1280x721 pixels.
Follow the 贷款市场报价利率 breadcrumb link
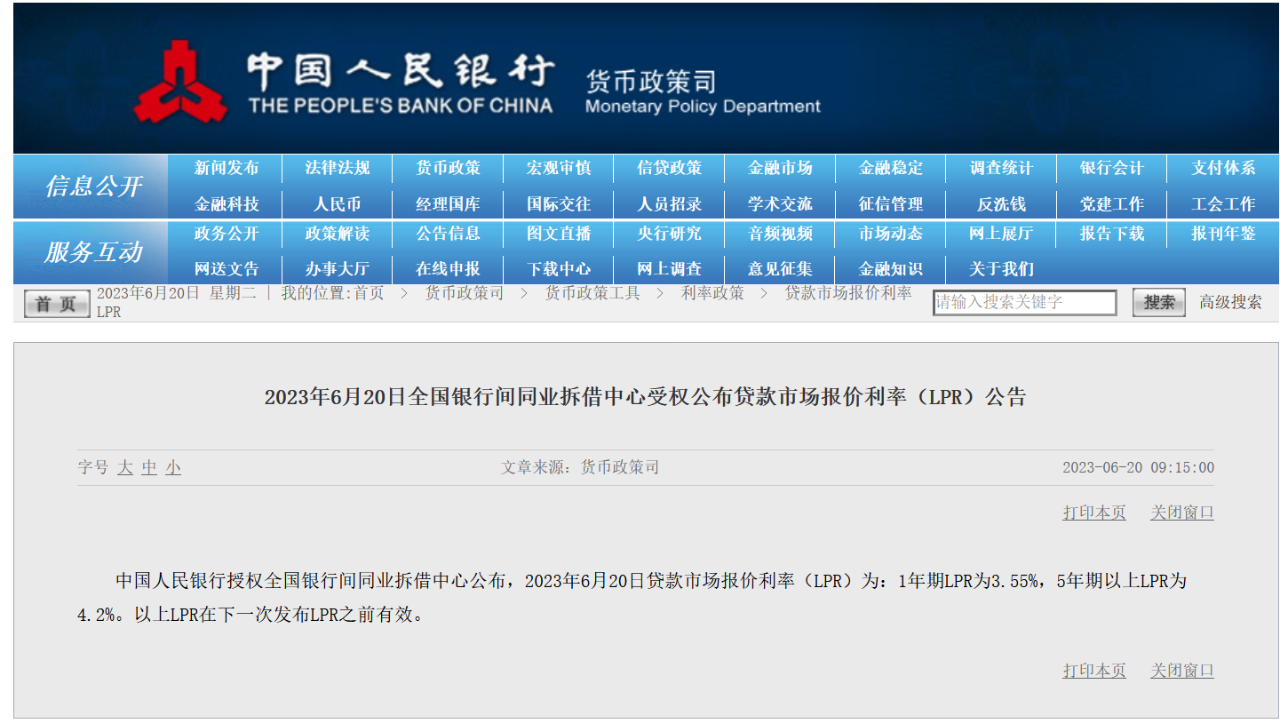click(848, 293)
